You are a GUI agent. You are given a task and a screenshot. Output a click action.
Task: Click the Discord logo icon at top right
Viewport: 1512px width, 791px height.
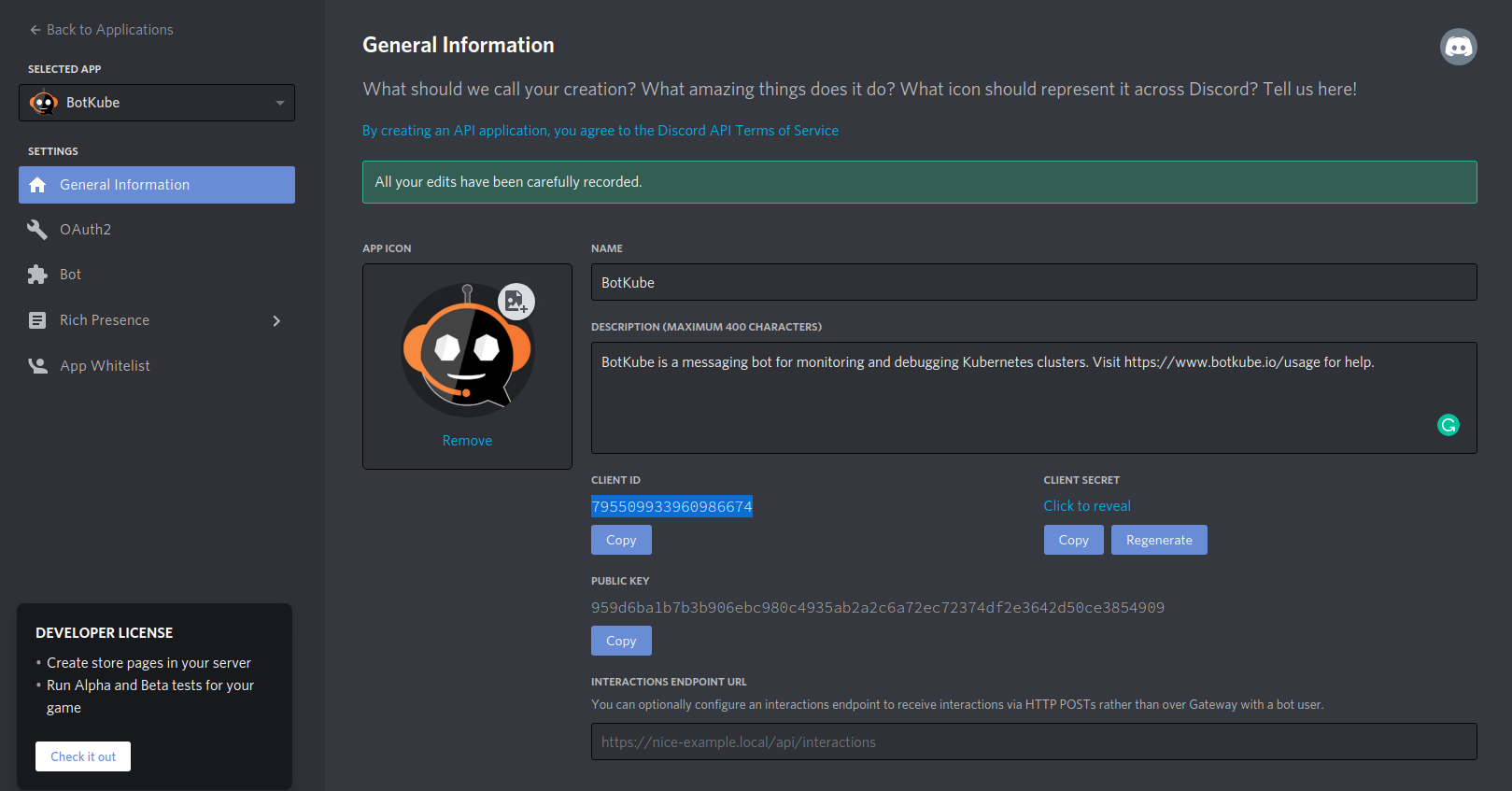pos(1458,47)
